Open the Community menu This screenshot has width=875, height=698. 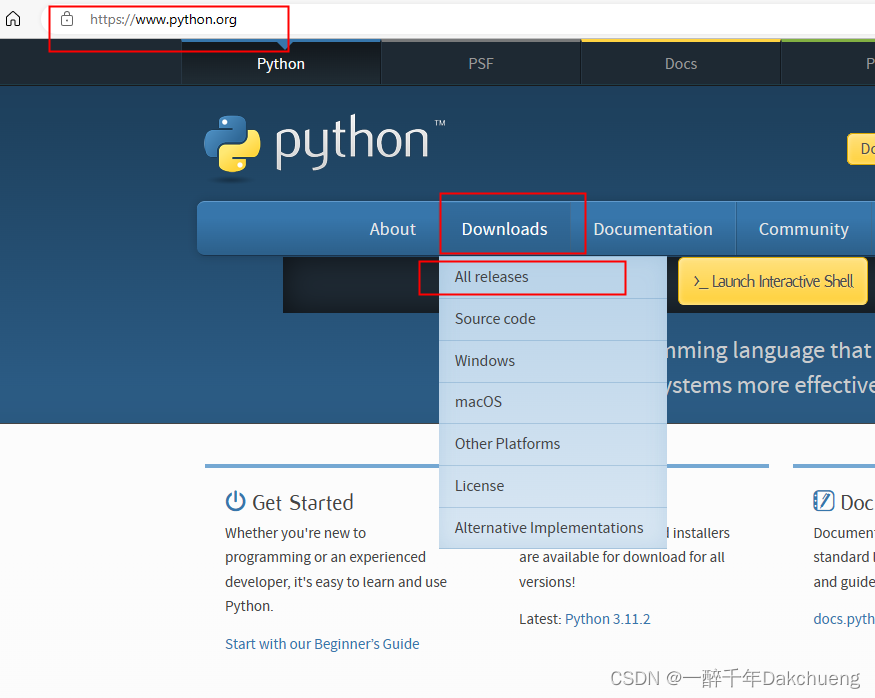point(804,229)
